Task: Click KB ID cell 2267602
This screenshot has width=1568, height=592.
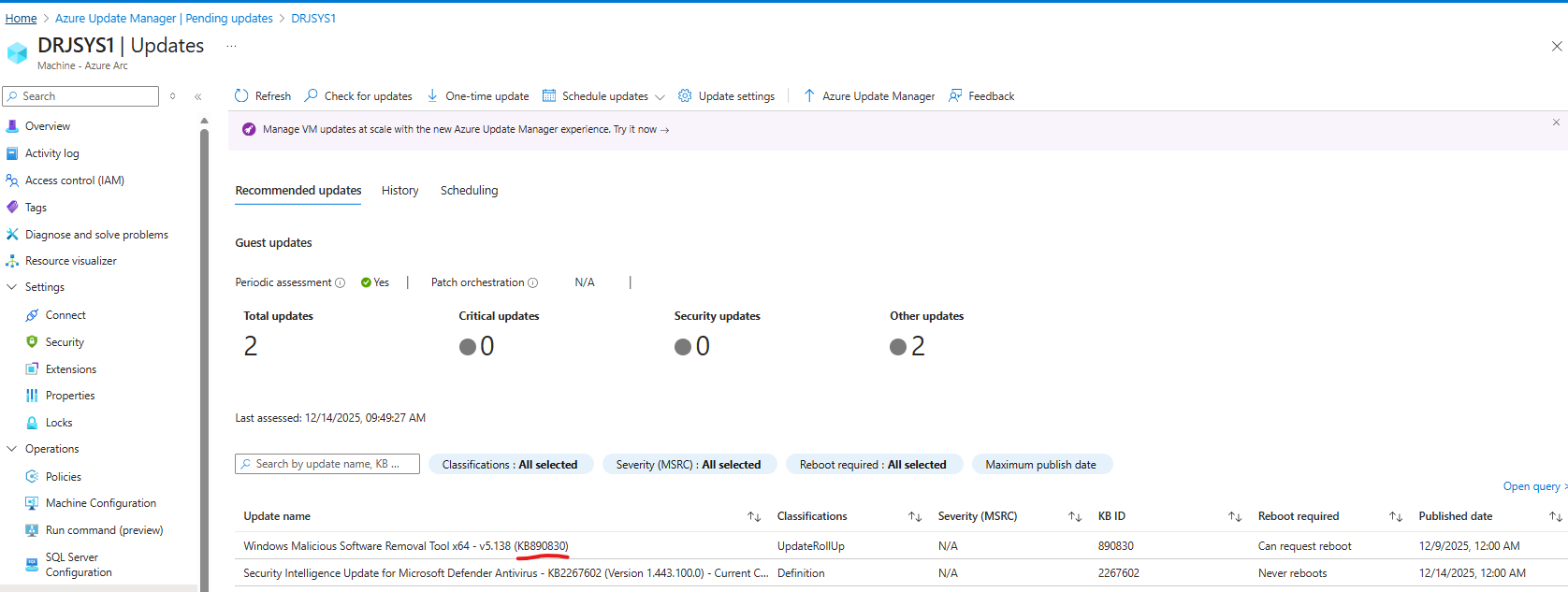Action: [x=1119, y=573]
